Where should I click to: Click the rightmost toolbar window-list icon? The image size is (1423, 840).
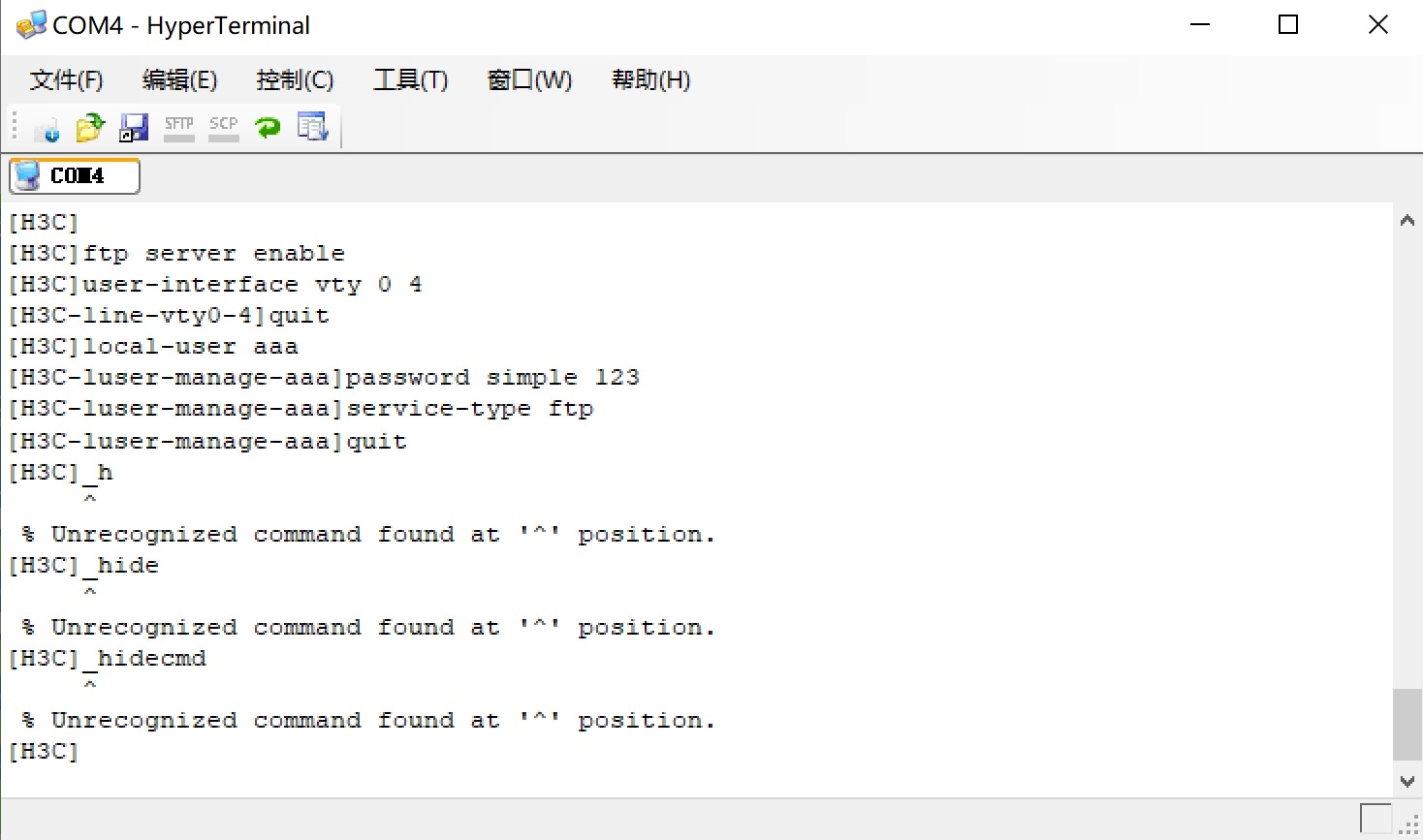coord(312,127)
